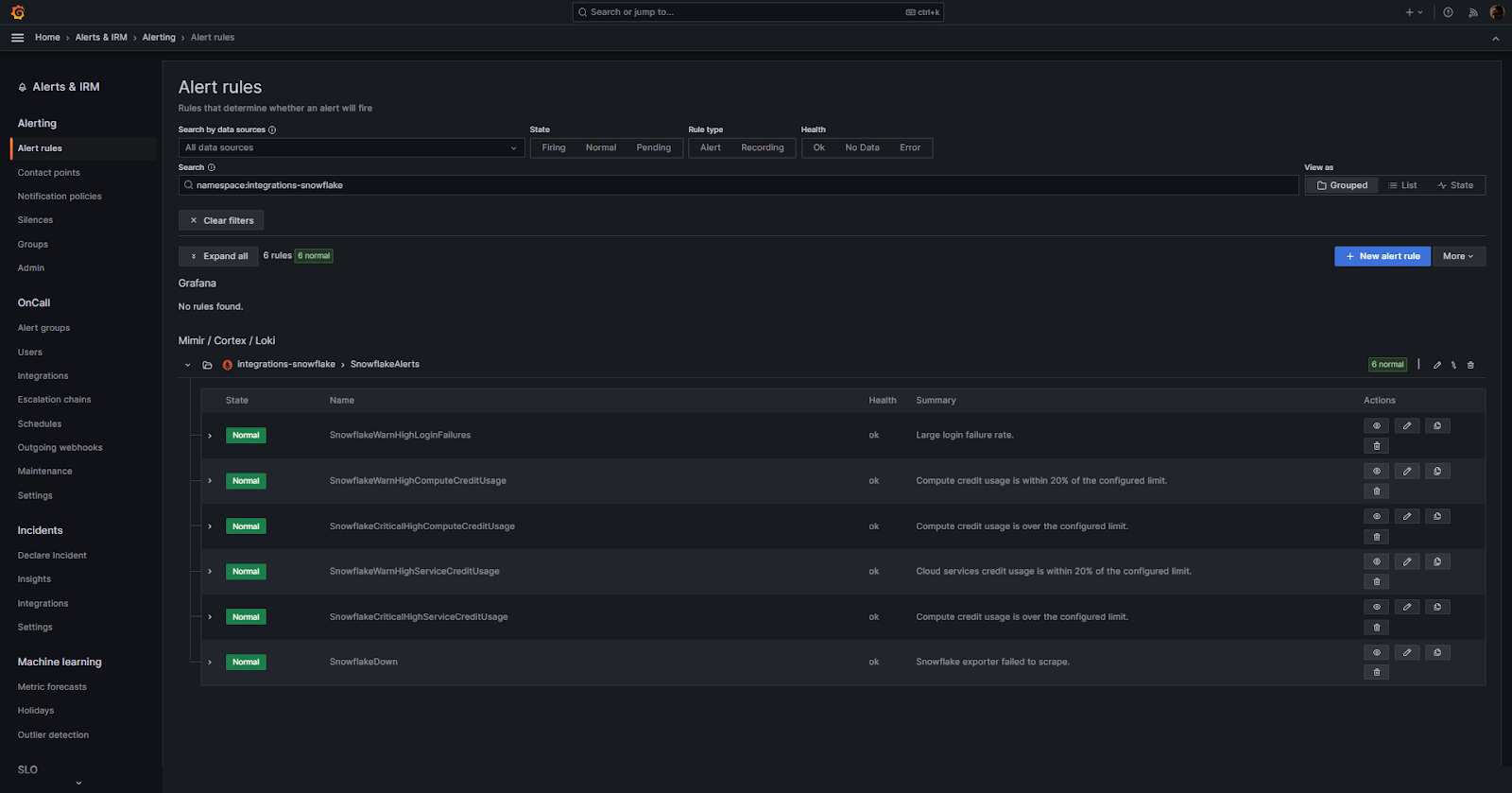The image size is (1512, 793).
Task: Filter by Normal state
Action: [x=601, y=147]
